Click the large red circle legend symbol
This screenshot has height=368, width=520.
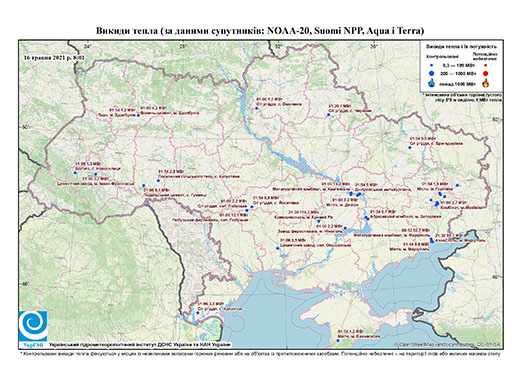(x=485, y=73)
